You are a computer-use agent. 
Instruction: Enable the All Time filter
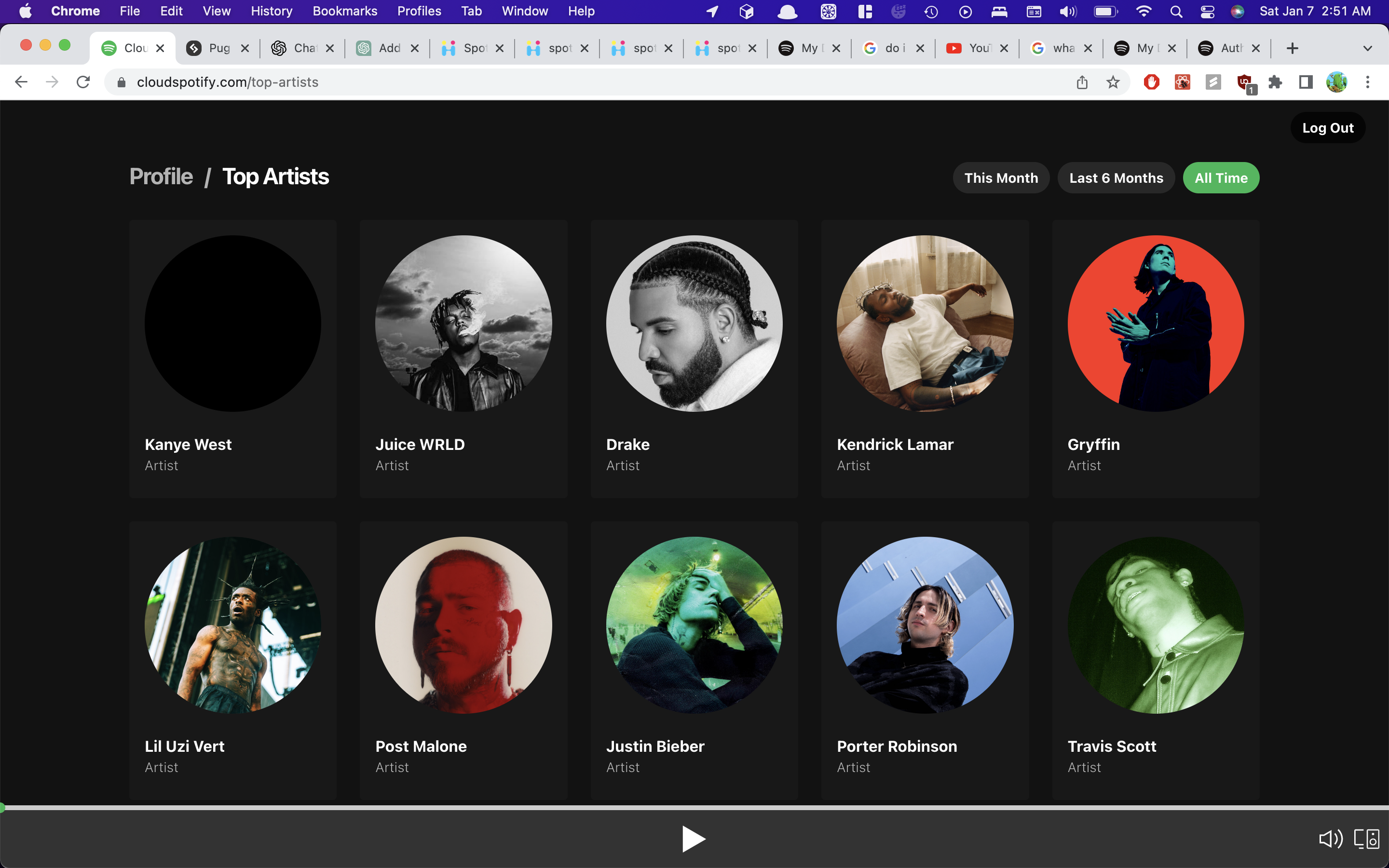(x=1220, y=177)
